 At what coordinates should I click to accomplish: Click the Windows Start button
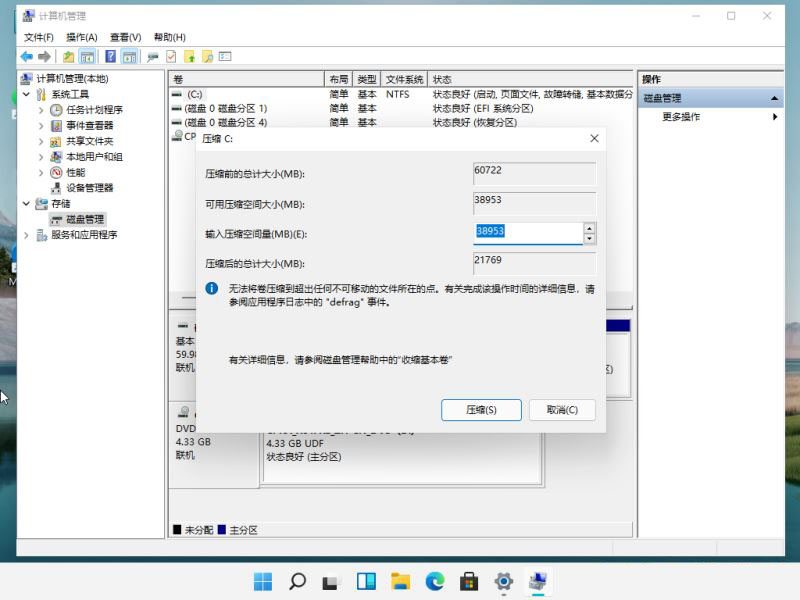[x=264, y=580]
